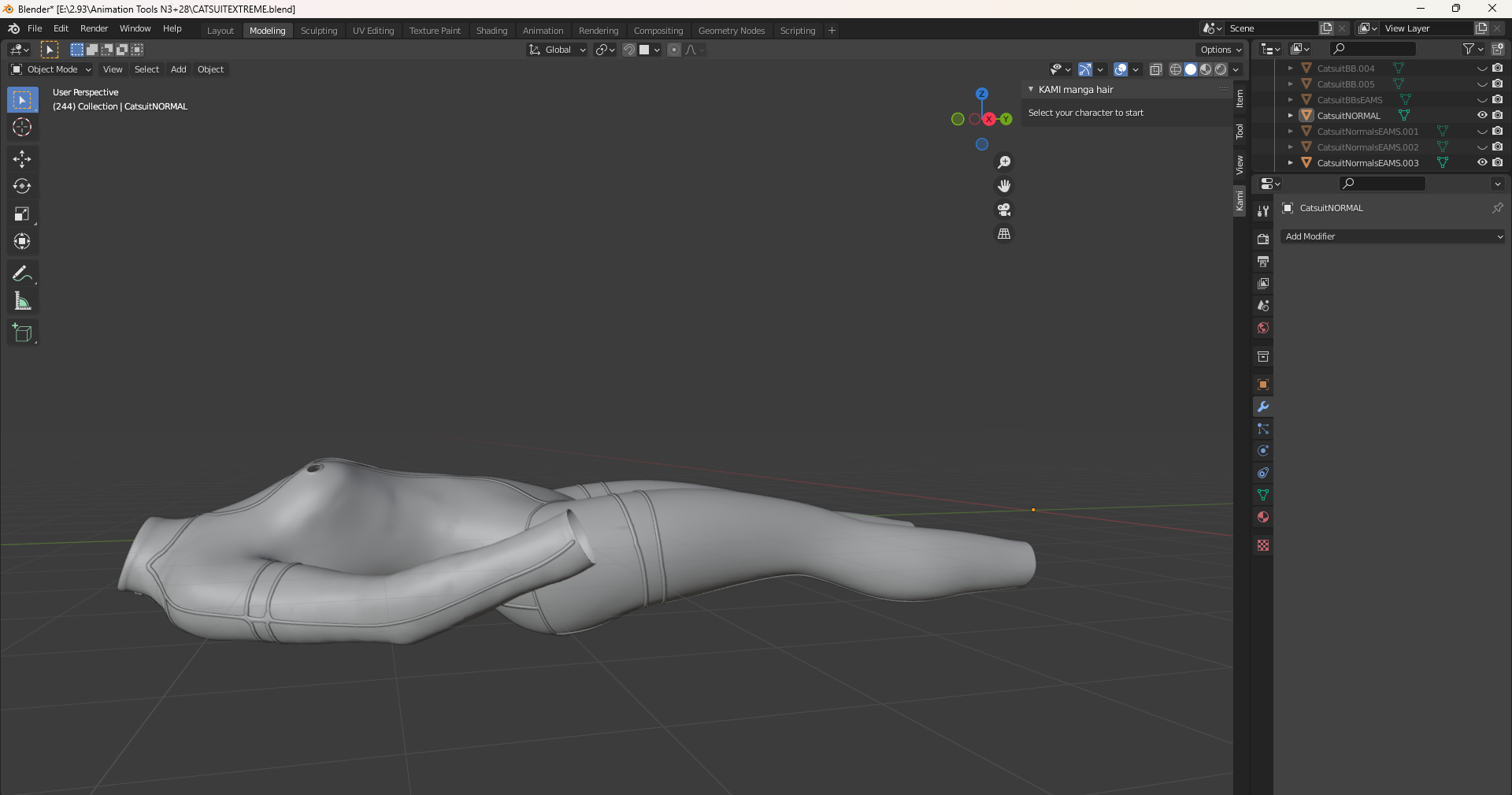Open the Render properties tab
Screen dimensions: 1512x795
1263,239
